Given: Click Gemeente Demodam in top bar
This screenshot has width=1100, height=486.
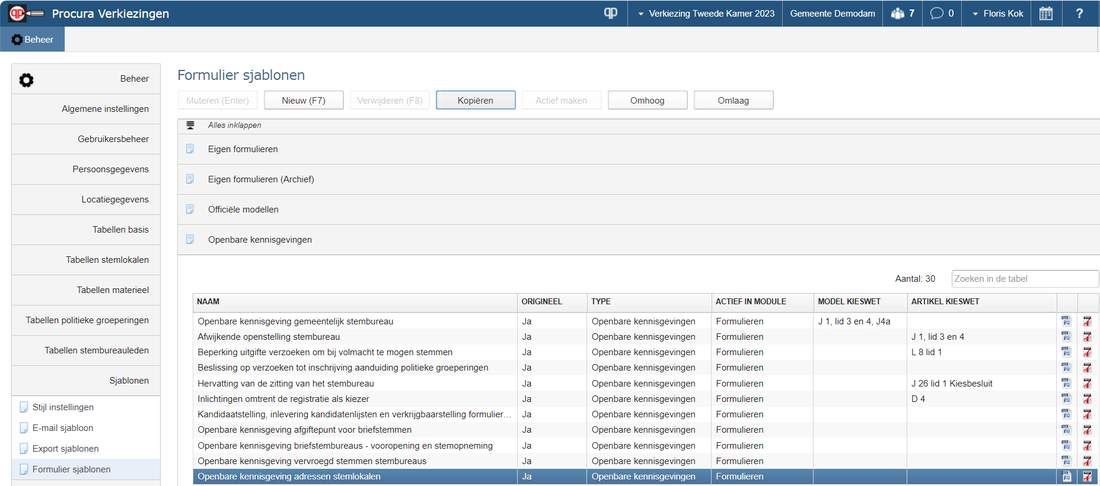Looking at the screenshot, I should (x=833, y=13).
